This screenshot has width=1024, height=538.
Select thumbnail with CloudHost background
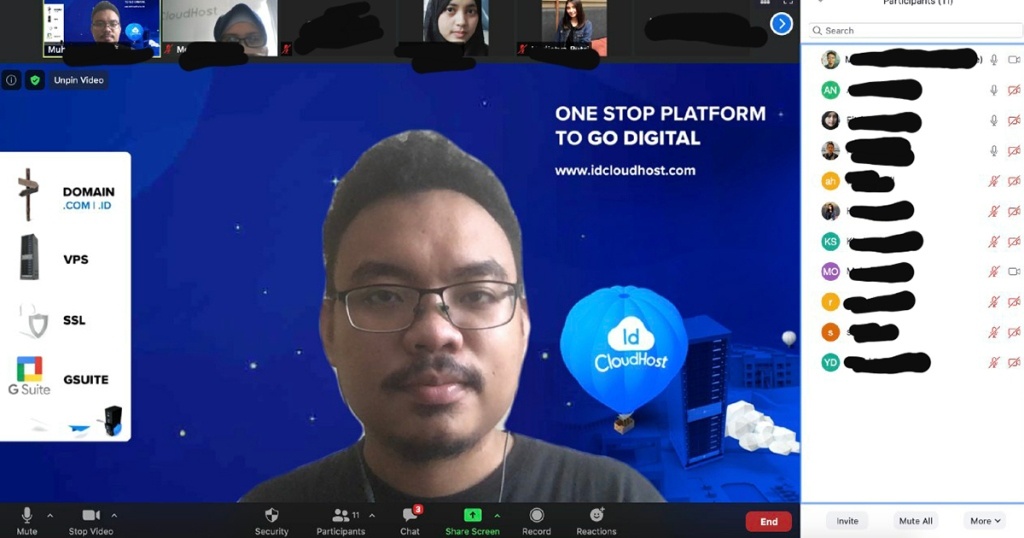coord(219,28)
